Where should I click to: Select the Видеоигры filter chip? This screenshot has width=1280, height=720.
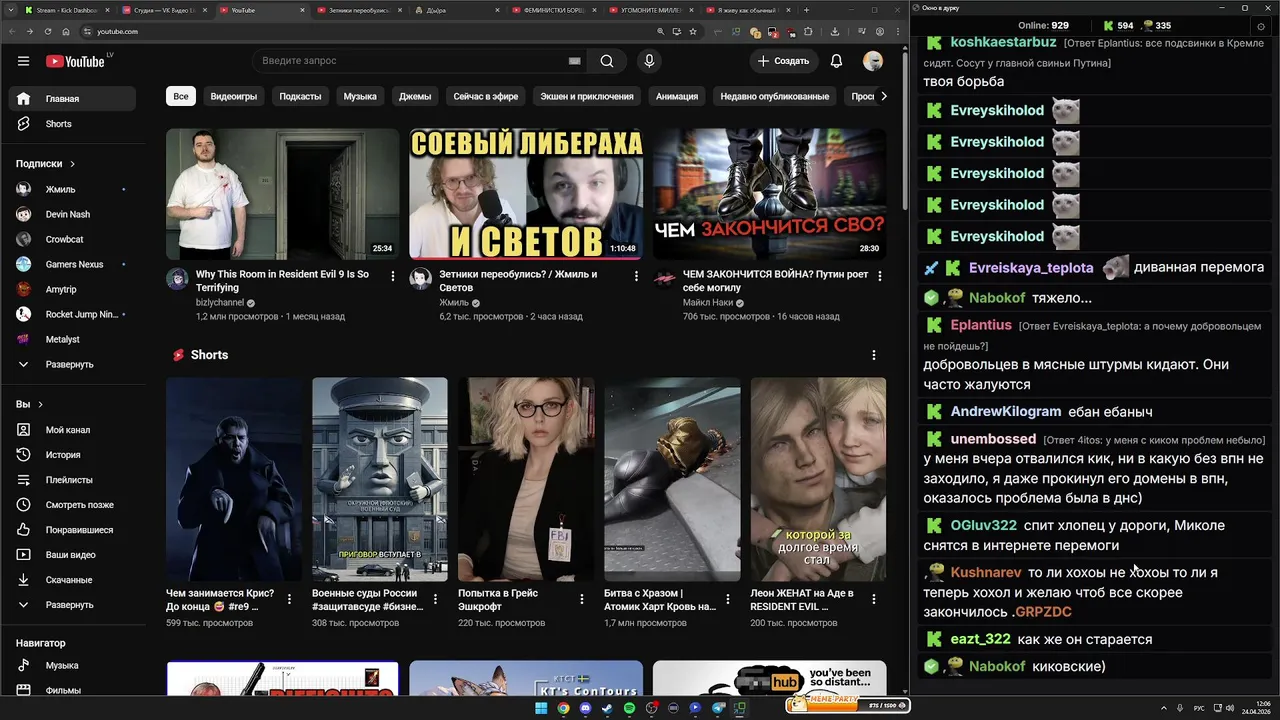pos(234,97)
